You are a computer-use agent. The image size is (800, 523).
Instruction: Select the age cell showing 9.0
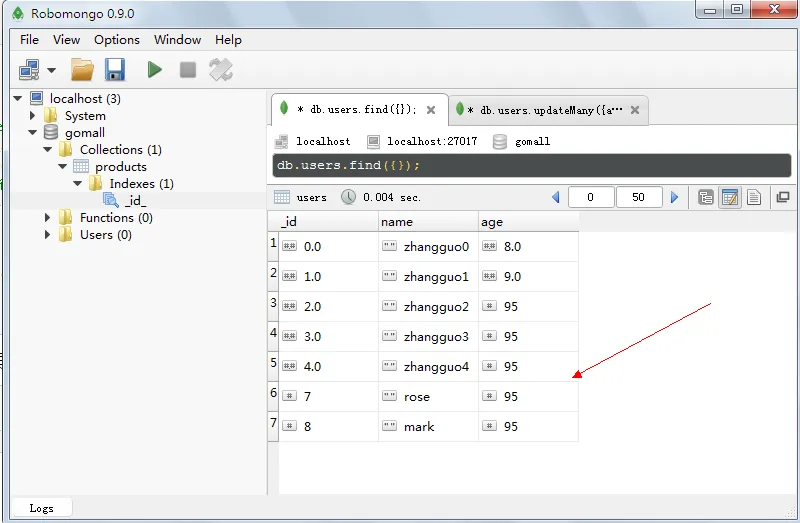[x=528, y=277]
